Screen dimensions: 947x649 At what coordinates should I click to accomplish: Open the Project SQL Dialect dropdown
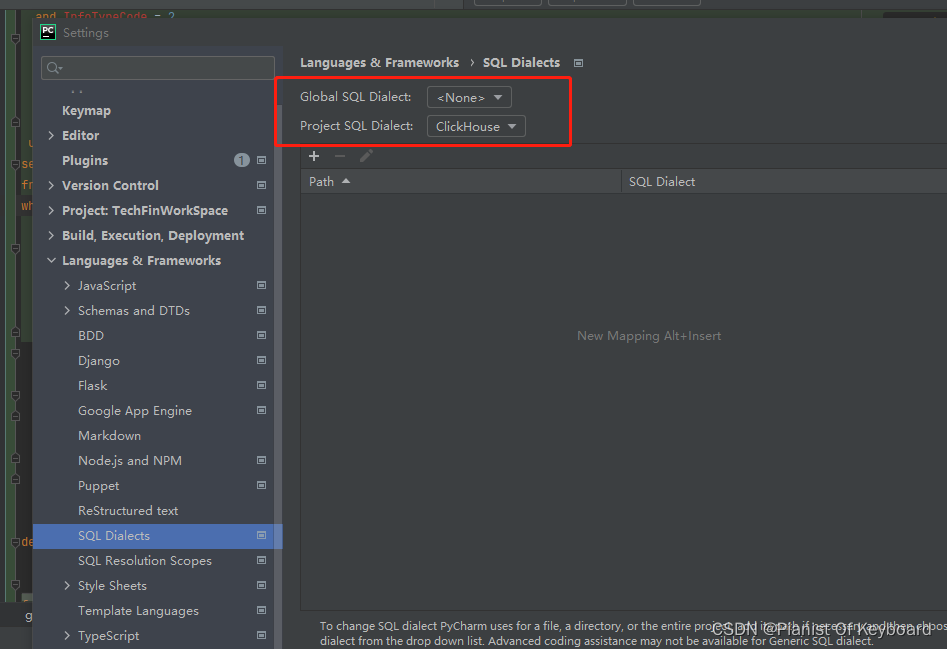(476, 126)
